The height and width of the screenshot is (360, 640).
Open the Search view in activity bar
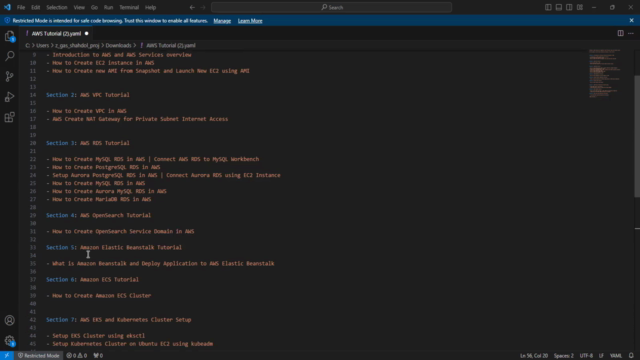pyautogui.click(x=9, y=56)
